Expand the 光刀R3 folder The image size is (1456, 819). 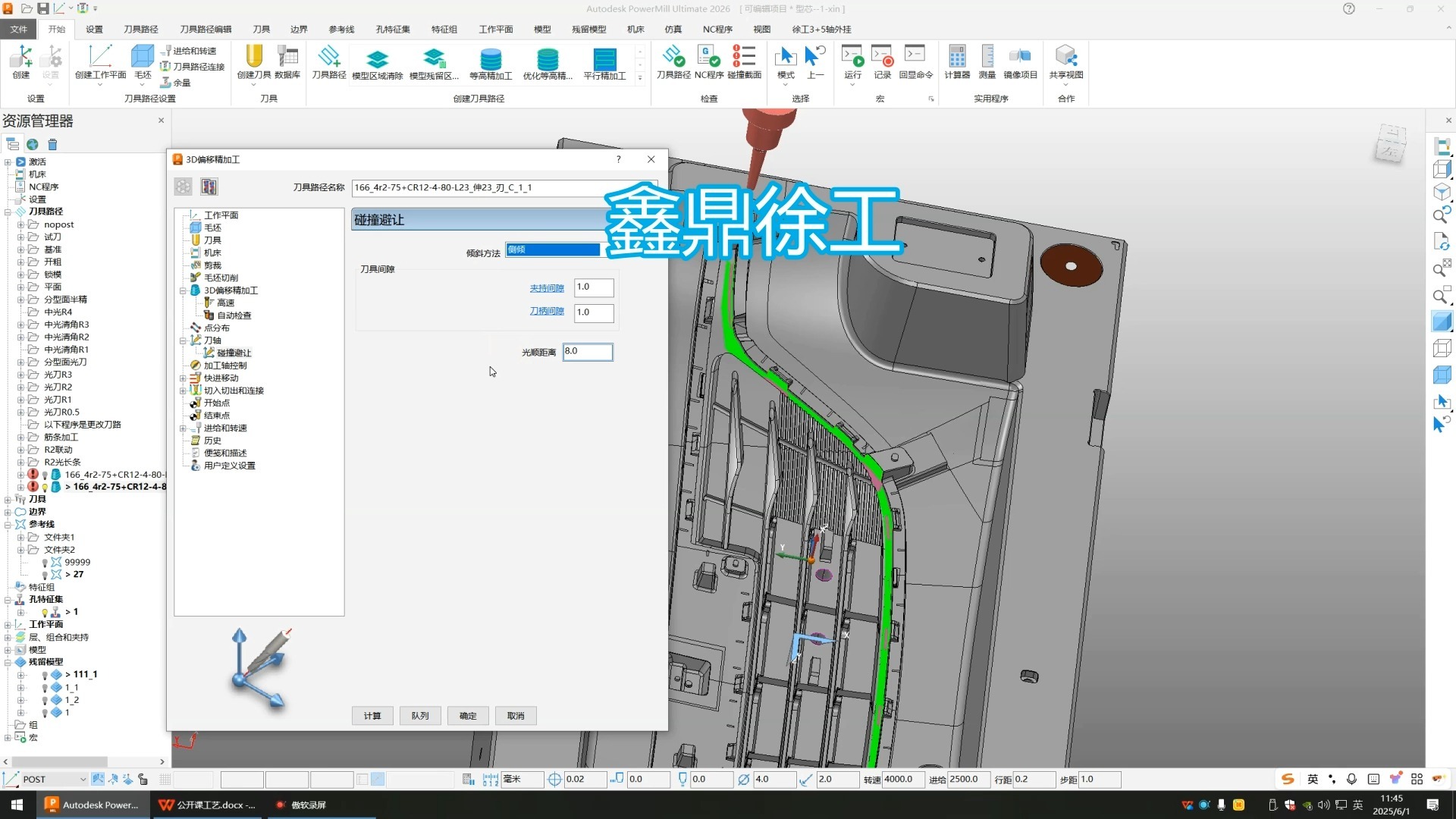coord(20,375)
